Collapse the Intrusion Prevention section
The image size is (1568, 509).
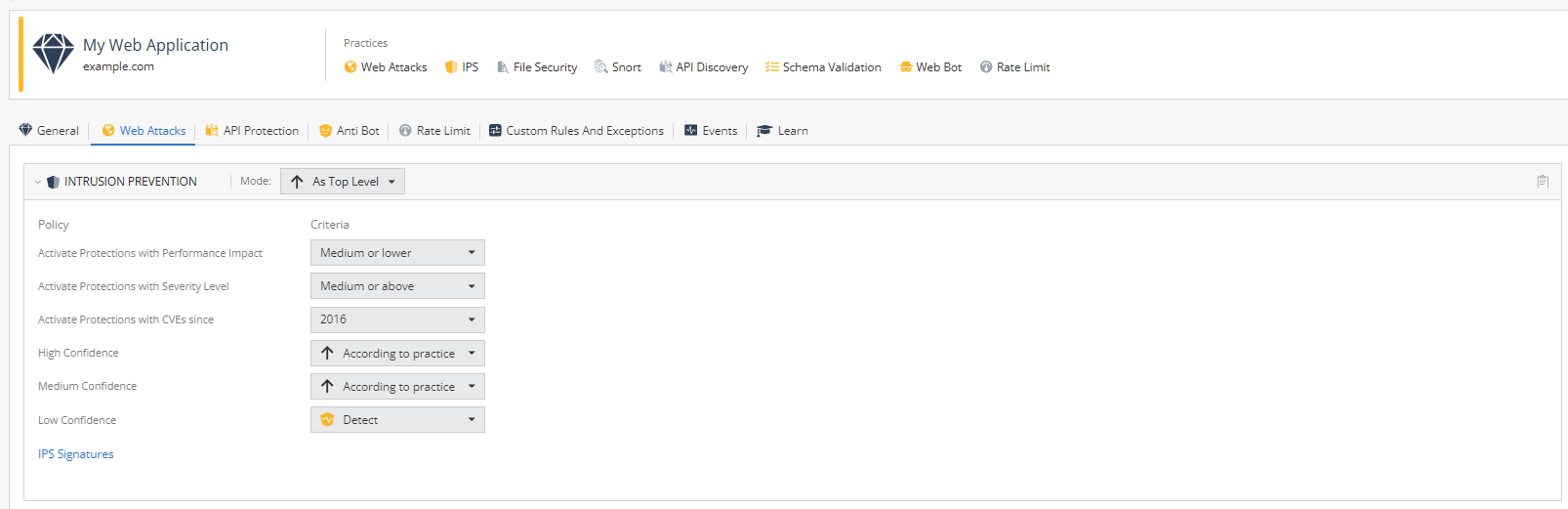tap(38, 182)
